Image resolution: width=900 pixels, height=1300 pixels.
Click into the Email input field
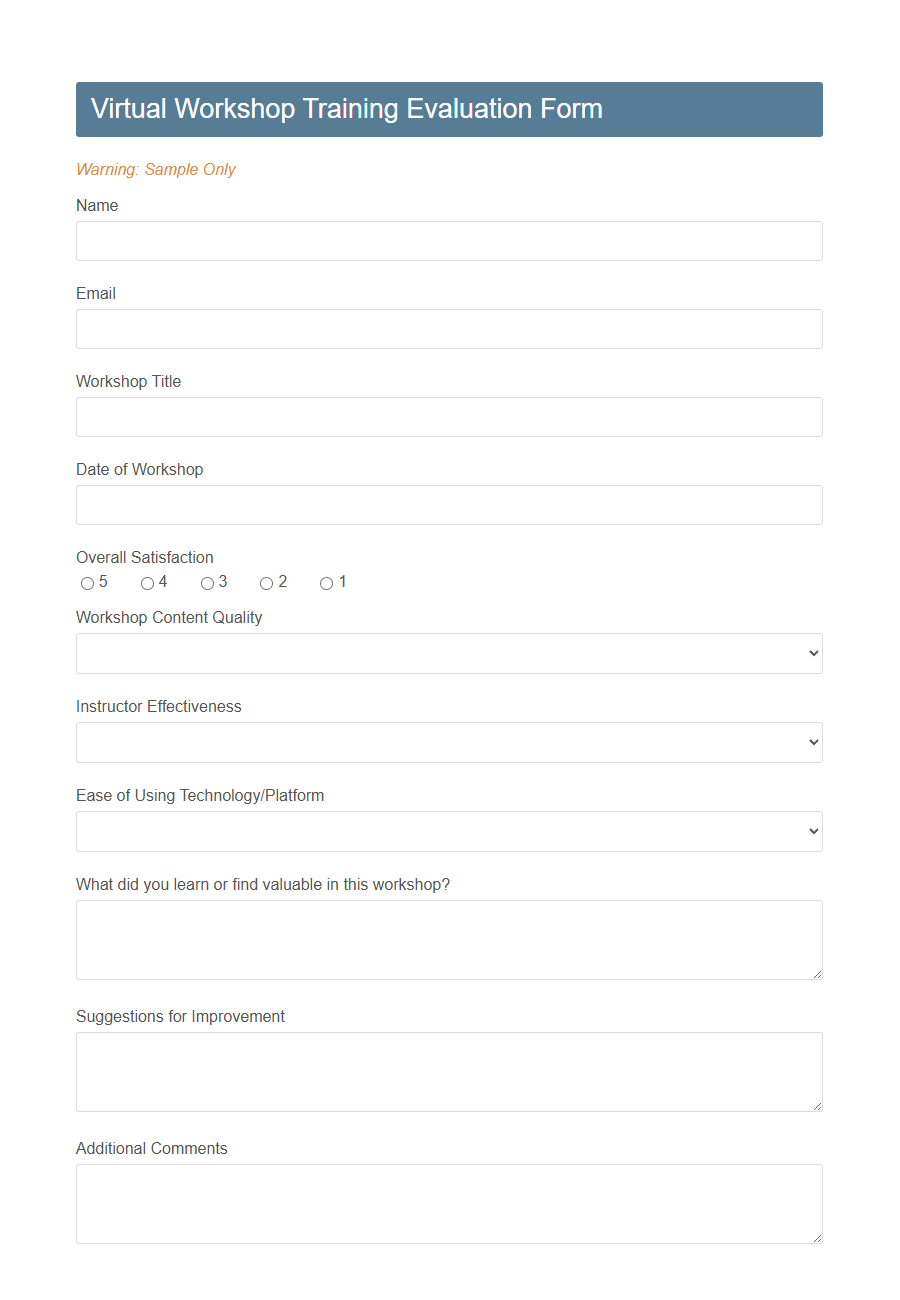click(x=449, y=329)
